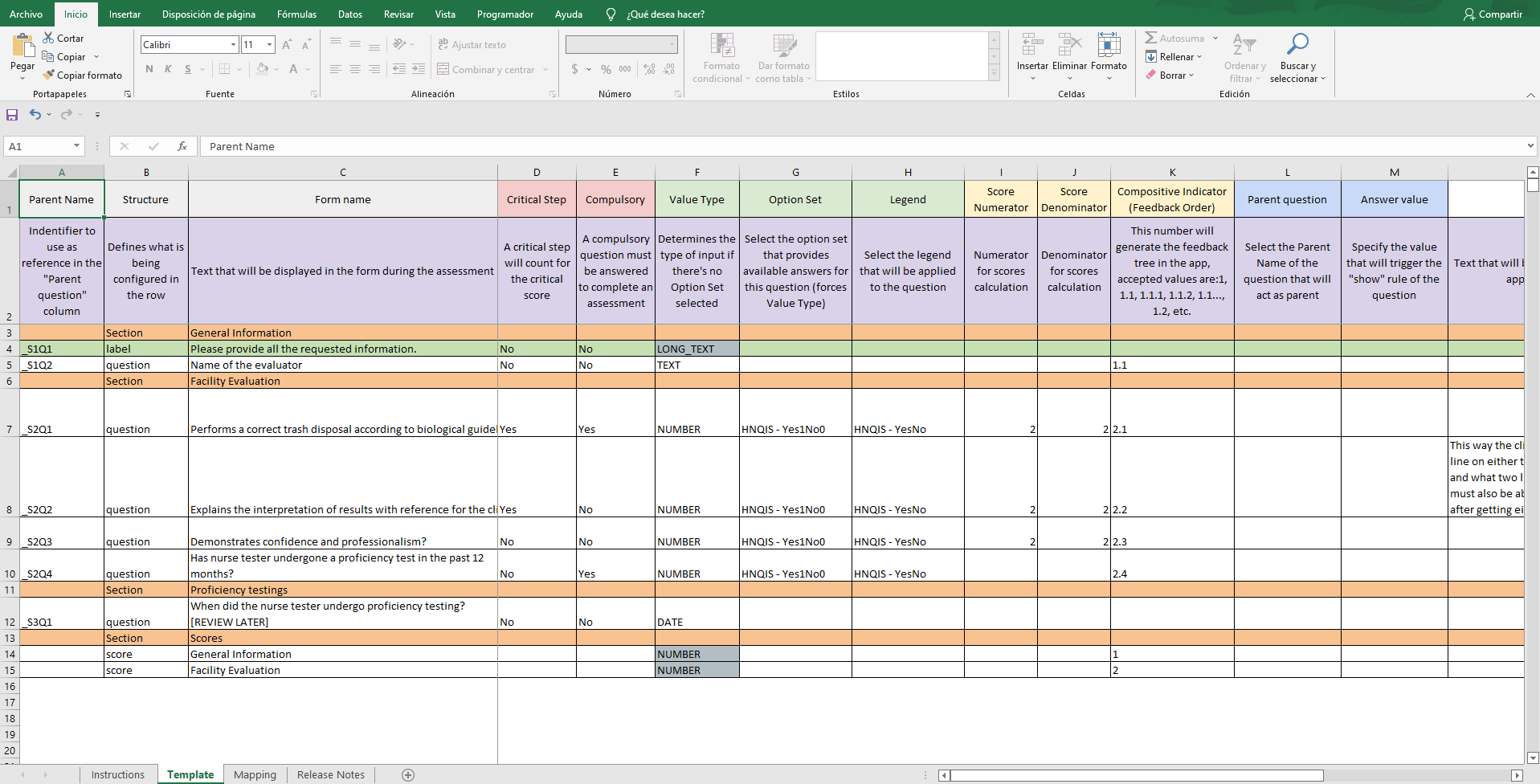Click the undo arrow
Screen dimensions: 1540x784
coord(35,115)
